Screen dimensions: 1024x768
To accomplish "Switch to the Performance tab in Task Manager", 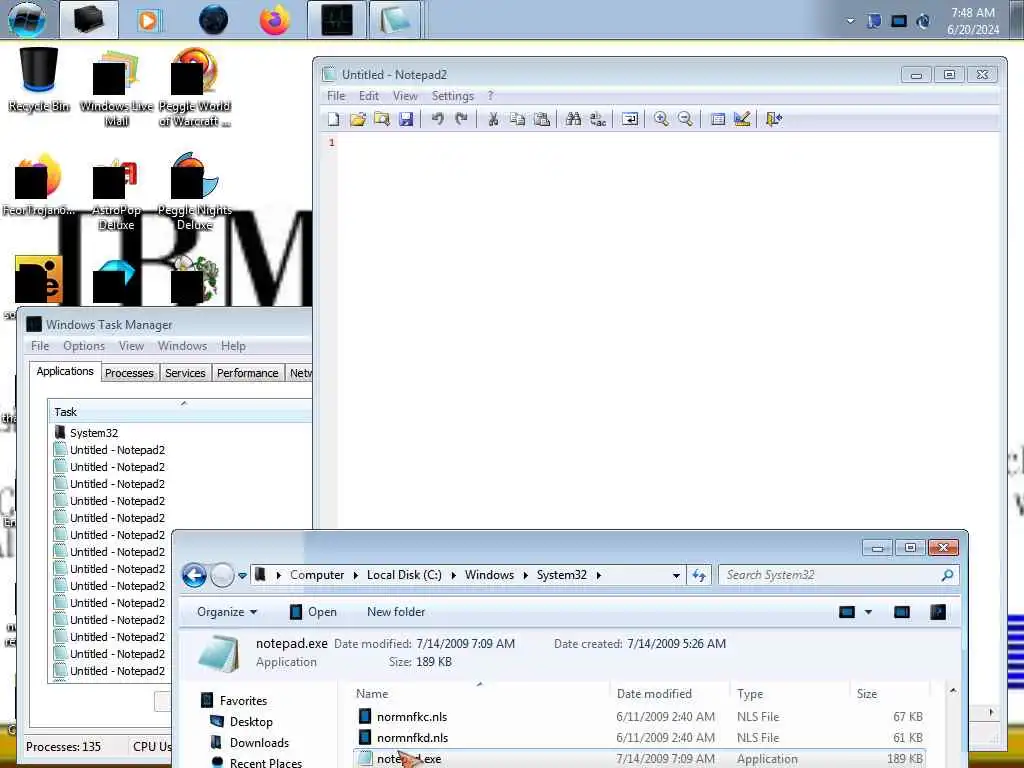I will pyautogui.click(x=248, y=373).
